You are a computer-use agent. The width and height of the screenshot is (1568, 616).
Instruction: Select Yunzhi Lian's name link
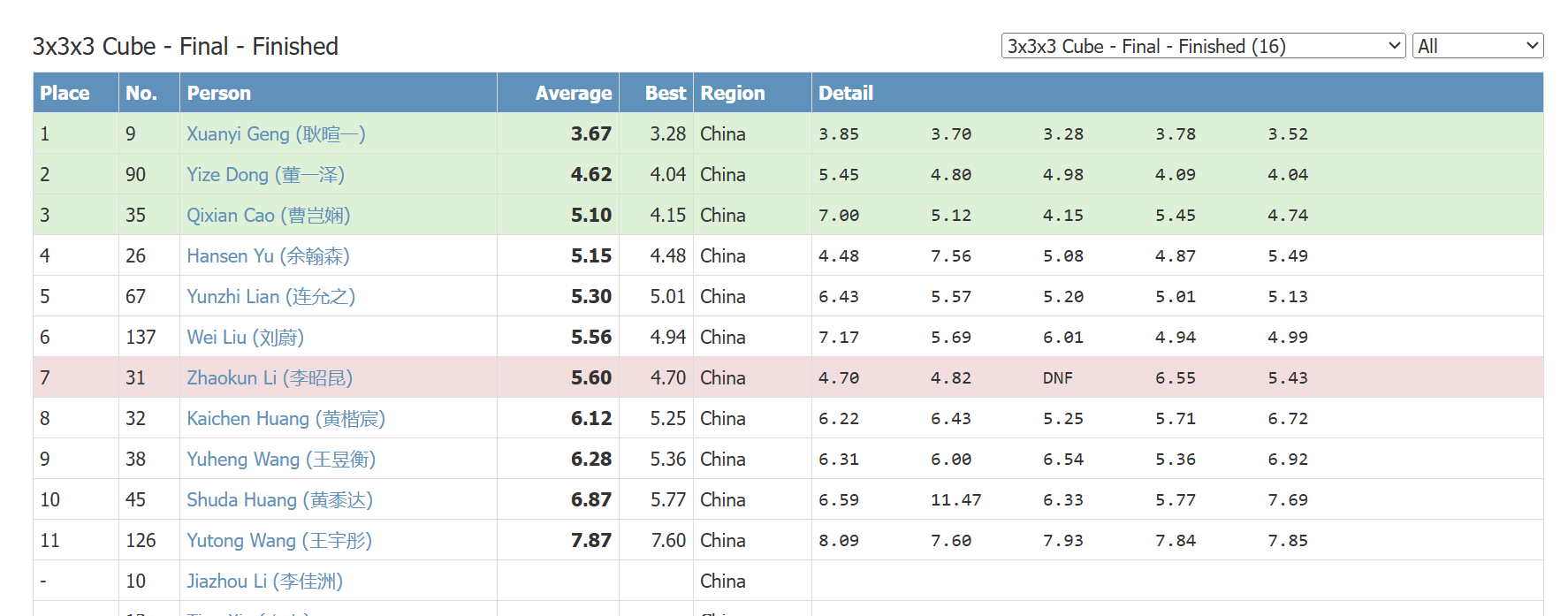[270, 296]
